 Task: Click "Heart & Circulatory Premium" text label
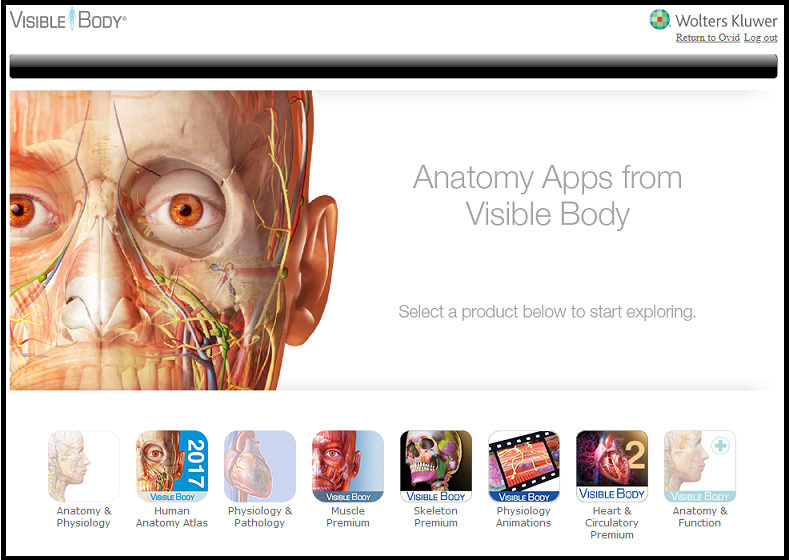coord(612,523)
